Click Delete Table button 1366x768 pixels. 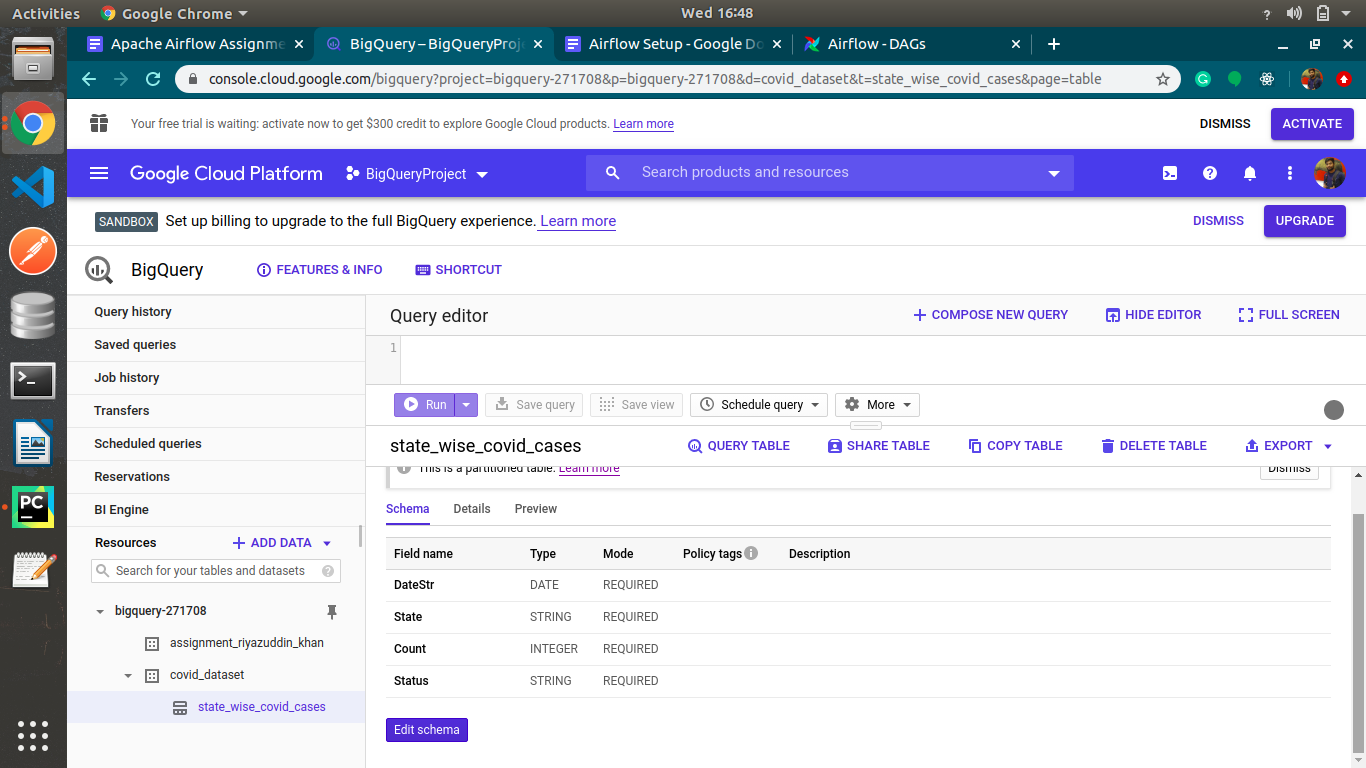tap(1153, 446)
